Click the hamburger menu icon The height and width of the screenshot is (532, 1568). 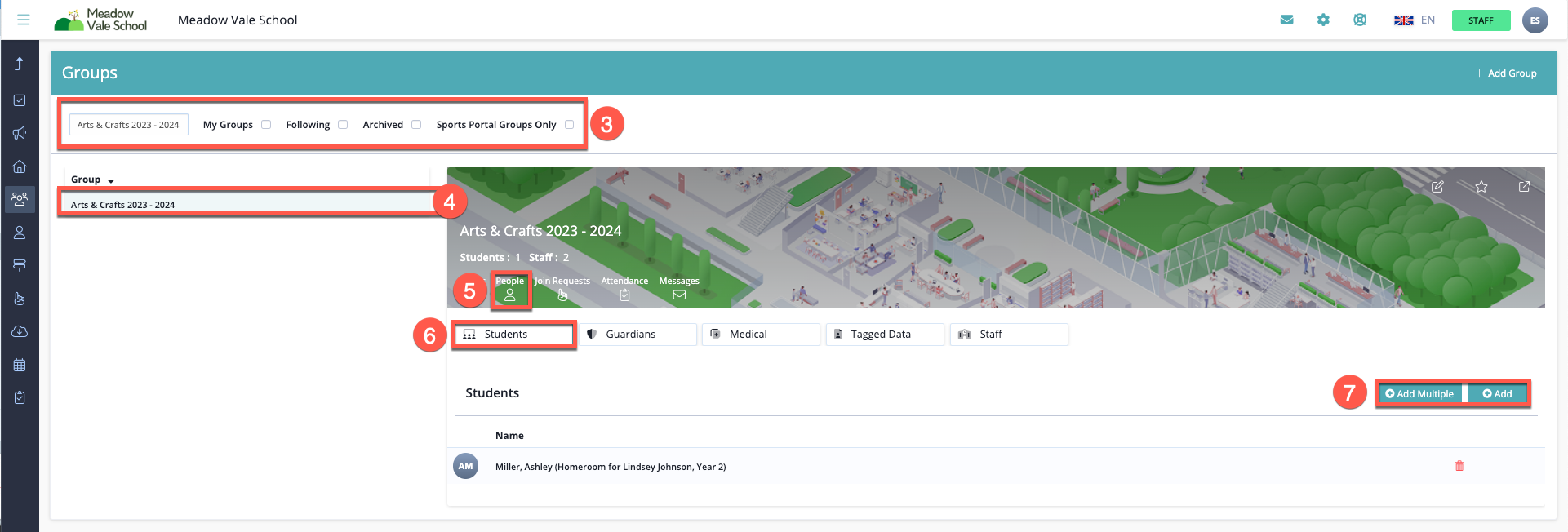point(23,20)
